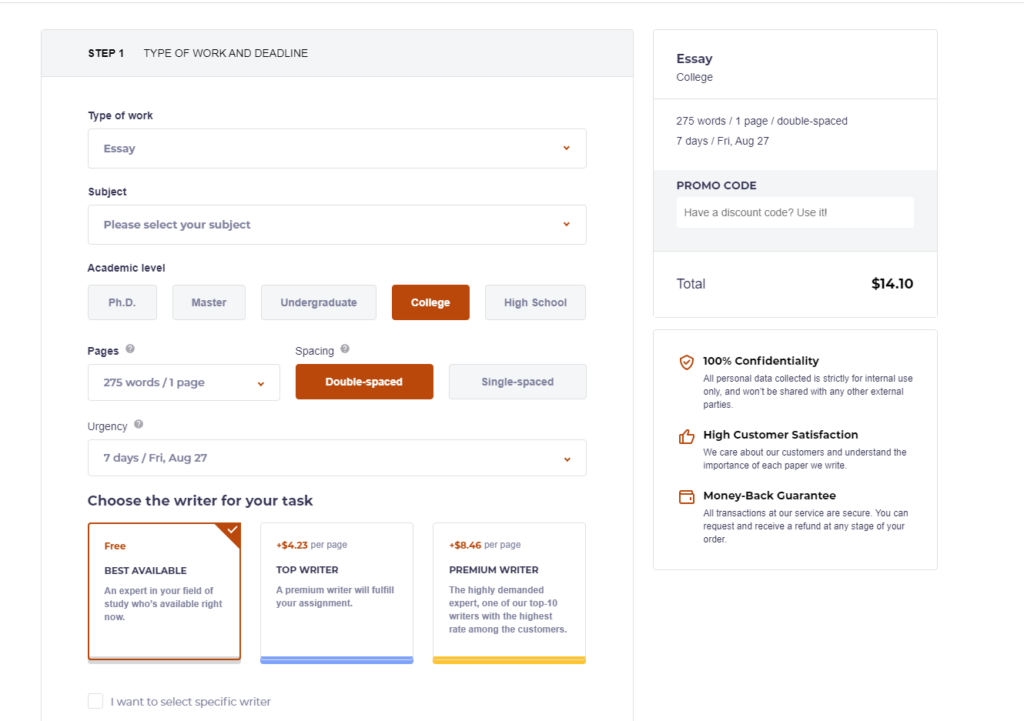This screenshot has width=1024, height=721.
Task: Open the subject selection dropdown
Action: [x=337, y=225]
